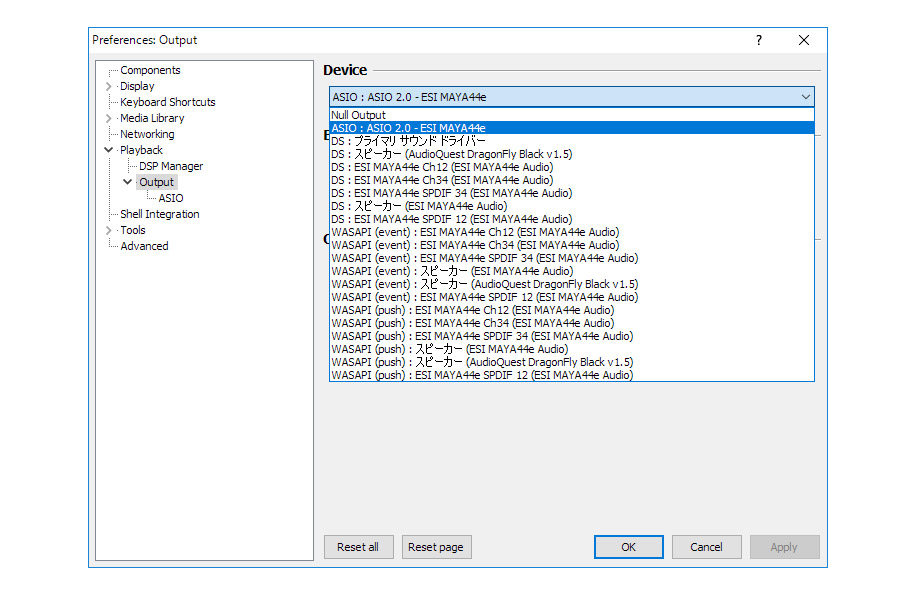Pick WASAPI (event) ESI MAYA44e Ch12
This screenshot has width=900, height=600.
(x=475, y=232)
